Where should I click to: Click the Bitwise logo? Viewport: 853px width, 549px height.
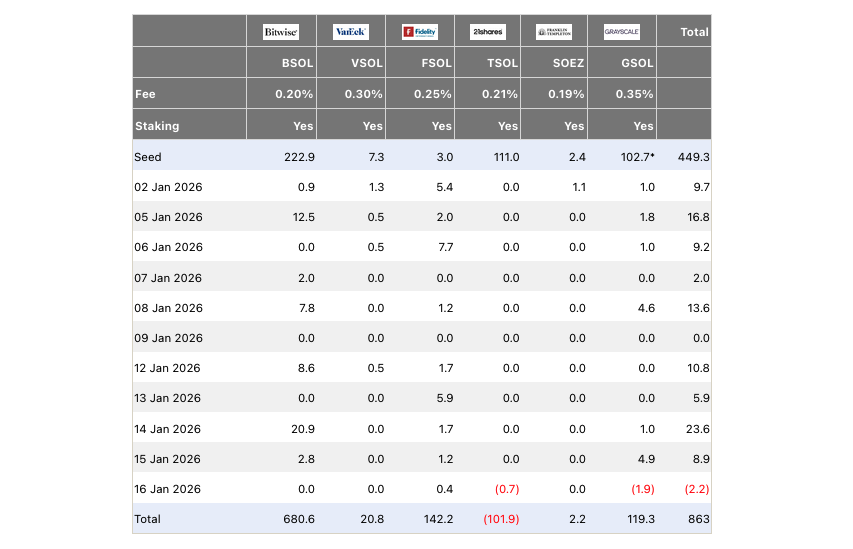[280, 32]
